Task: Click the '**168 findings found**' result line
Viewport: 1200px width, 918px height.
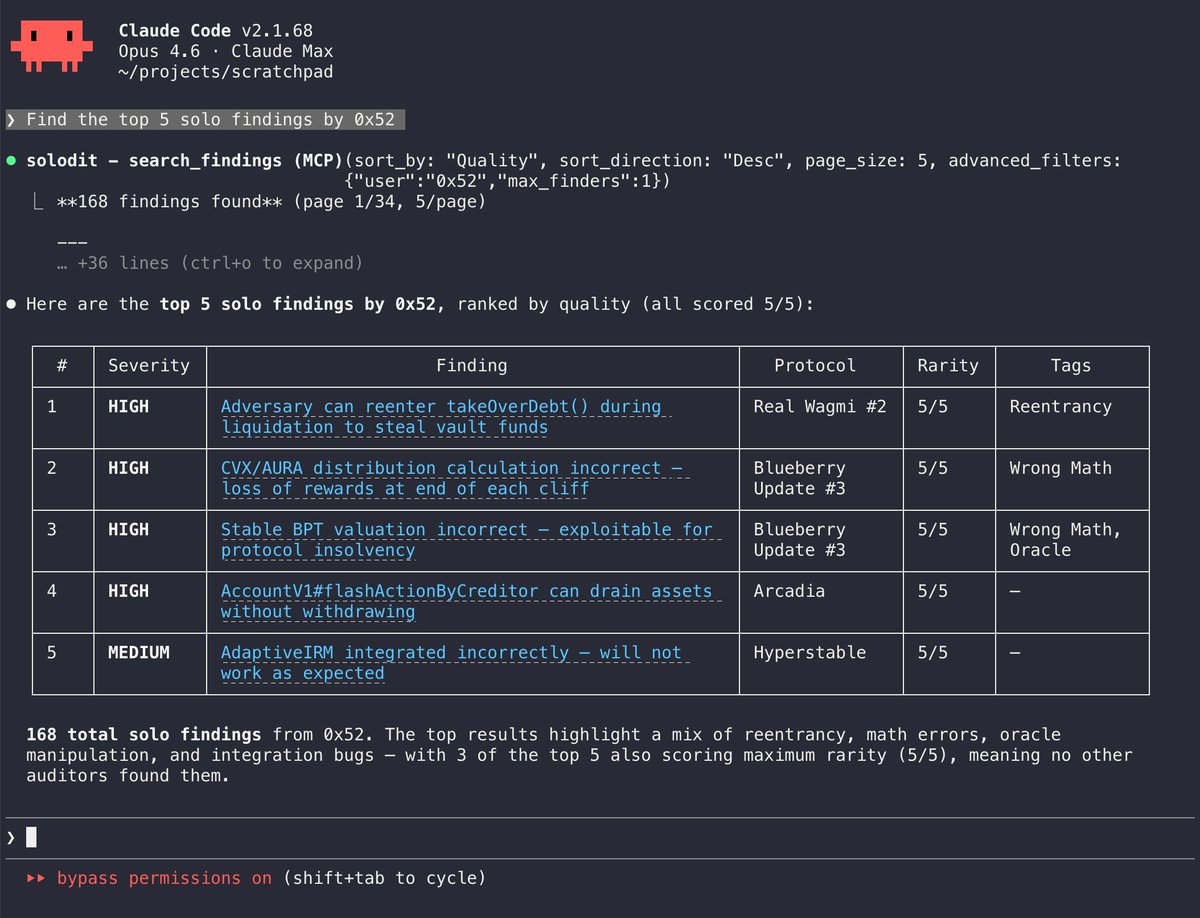Action: [272, 202]
